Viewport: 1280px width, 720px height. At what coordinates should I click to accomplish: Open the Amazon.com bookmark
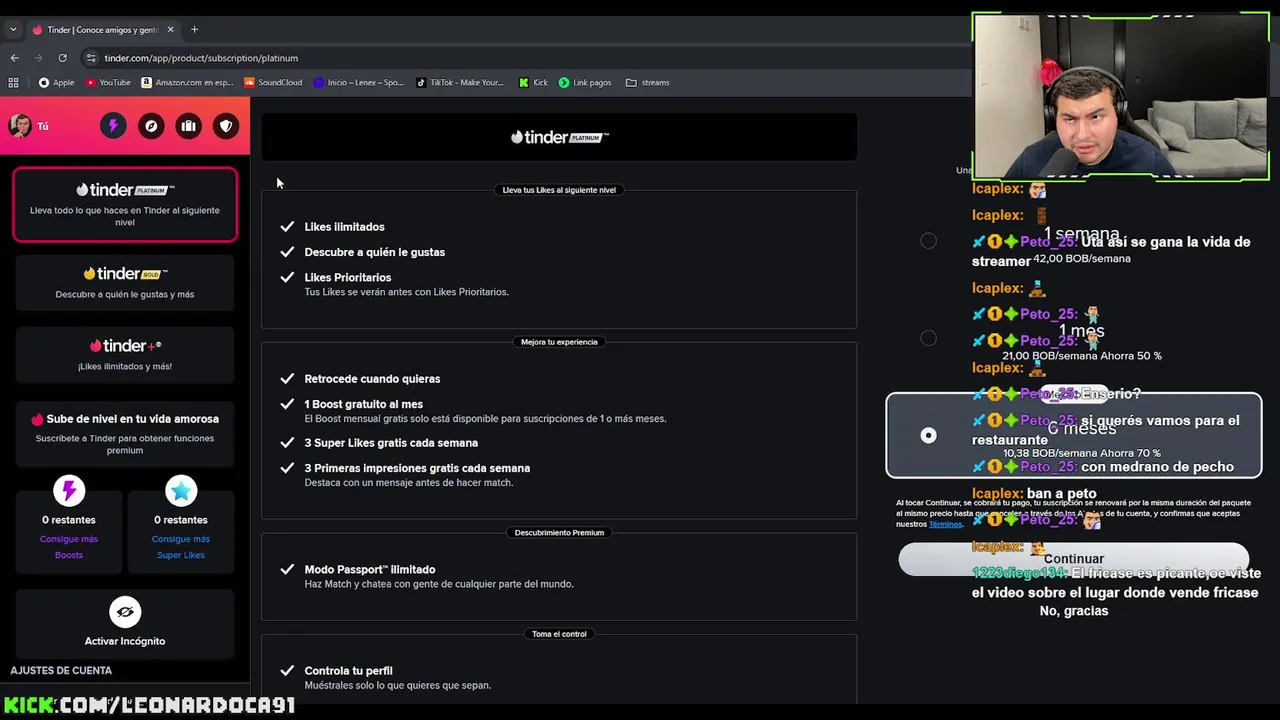click(187, 82)
